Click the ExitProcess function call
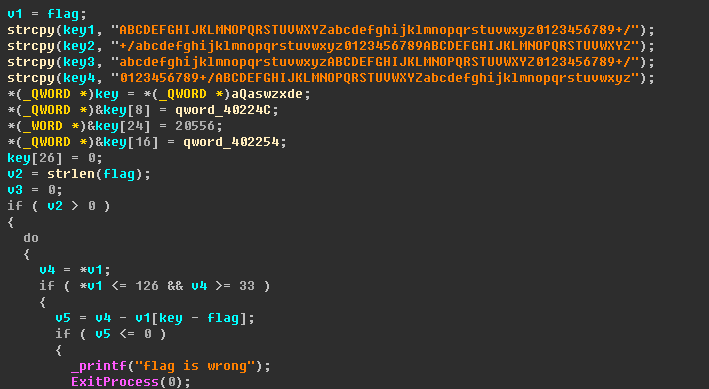This screenshot has height=389, width=709. click(115, 381)
